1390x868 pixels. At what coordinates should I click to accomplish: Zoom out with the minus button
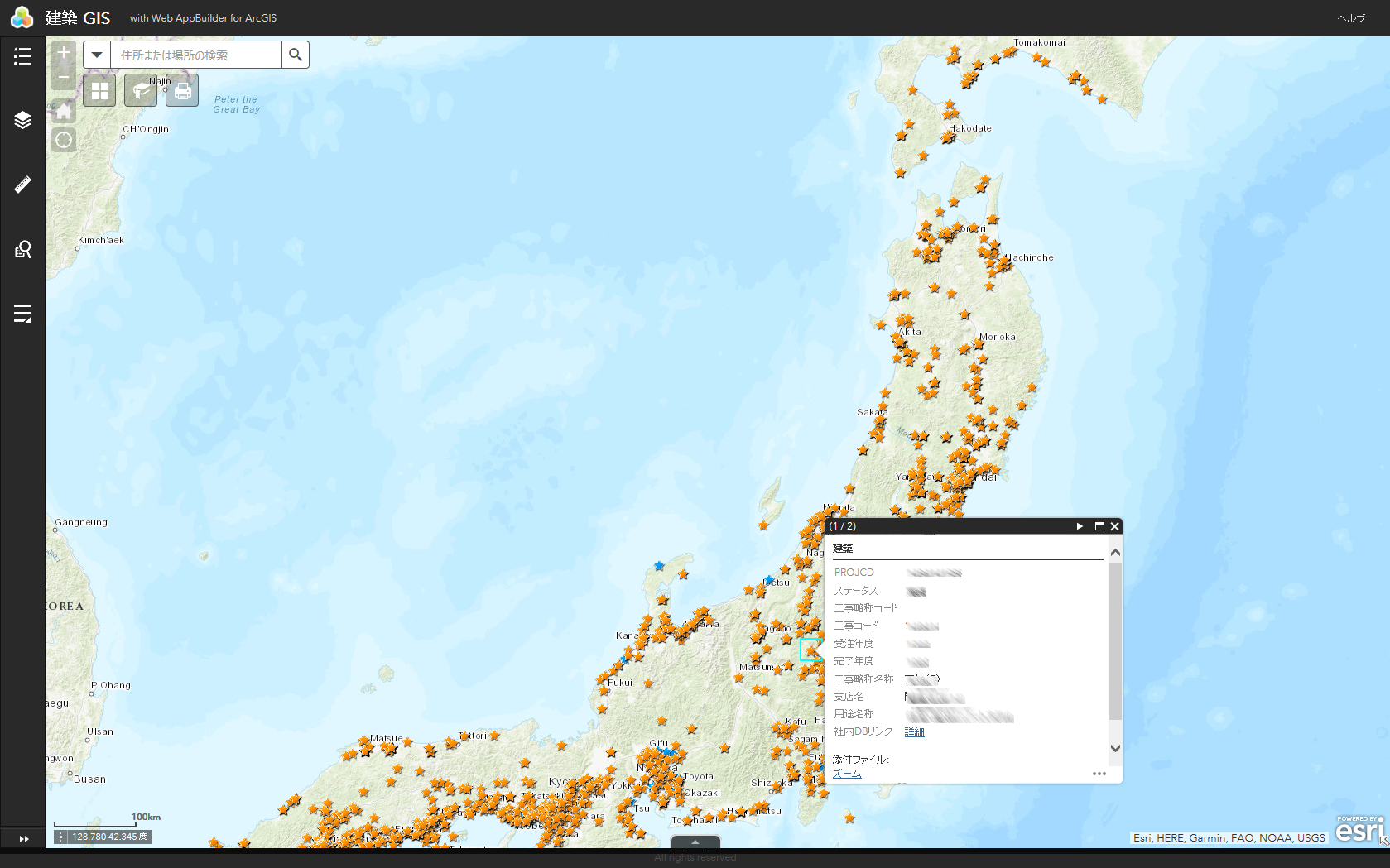[x=64, y=78]
